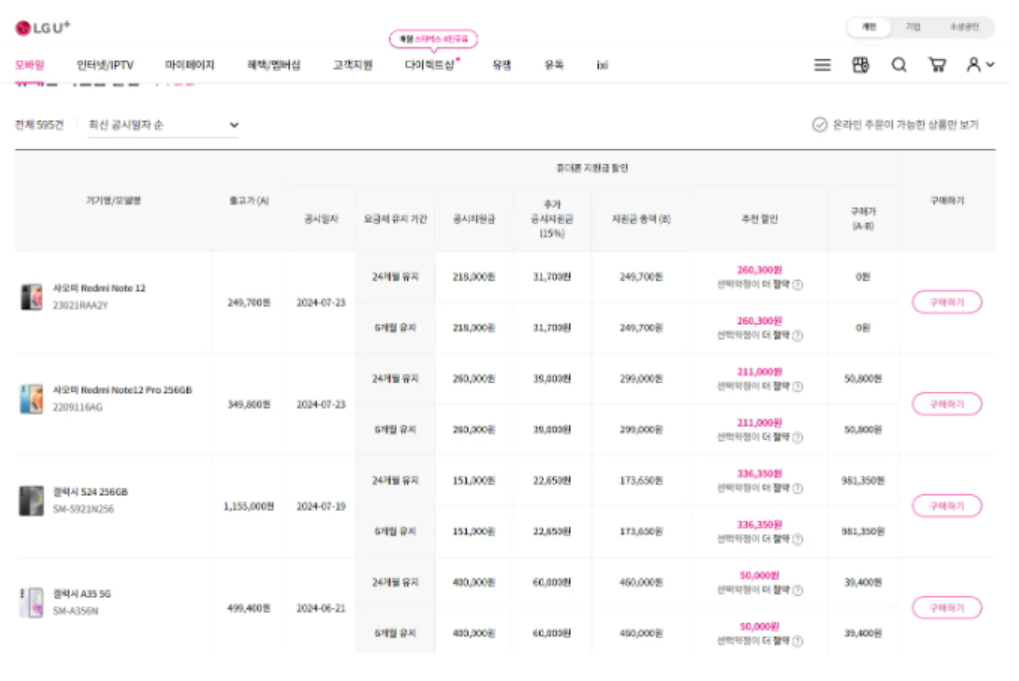Open help icon in Redmi Note 12 6개월 row

(x=797, y=335)
